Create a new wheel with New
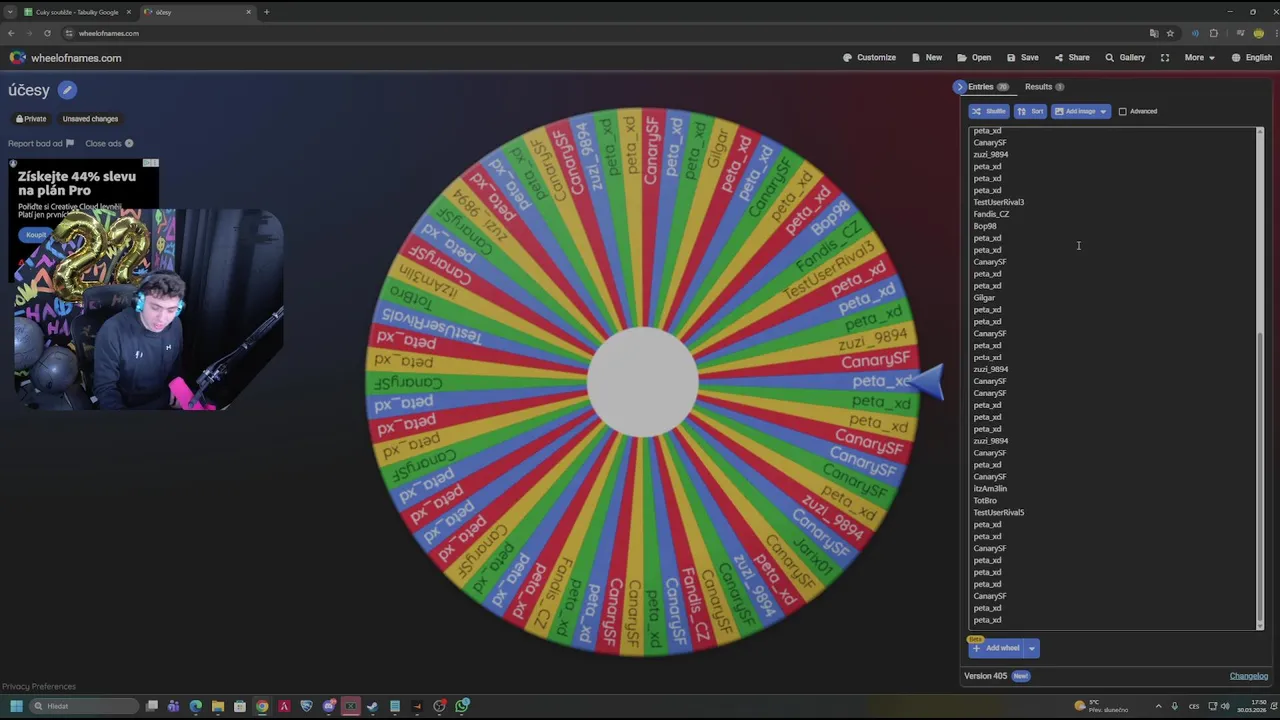 pyautogui.click(x=925, y=58)
